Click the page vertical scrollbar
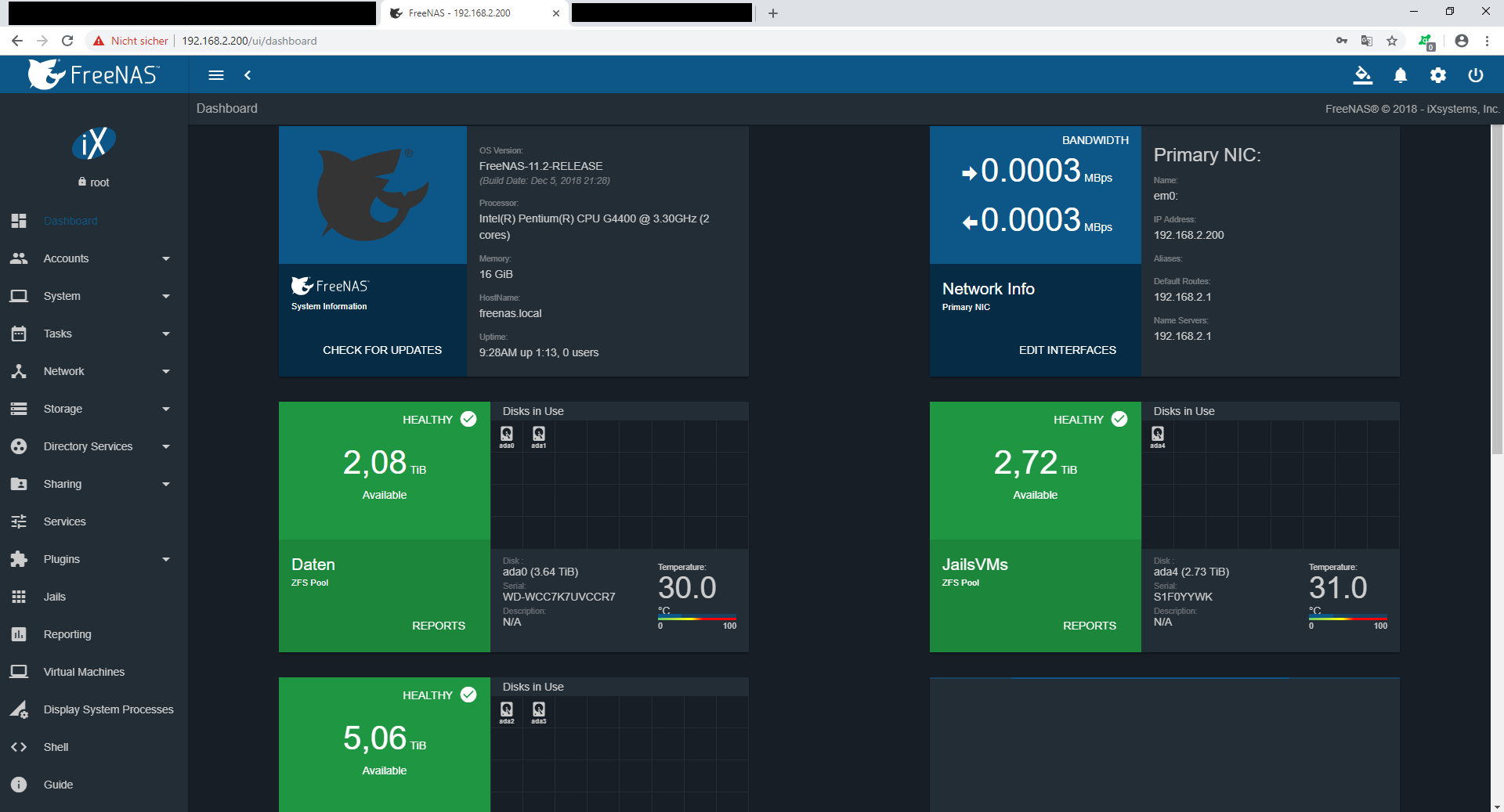 (1497, 290)
